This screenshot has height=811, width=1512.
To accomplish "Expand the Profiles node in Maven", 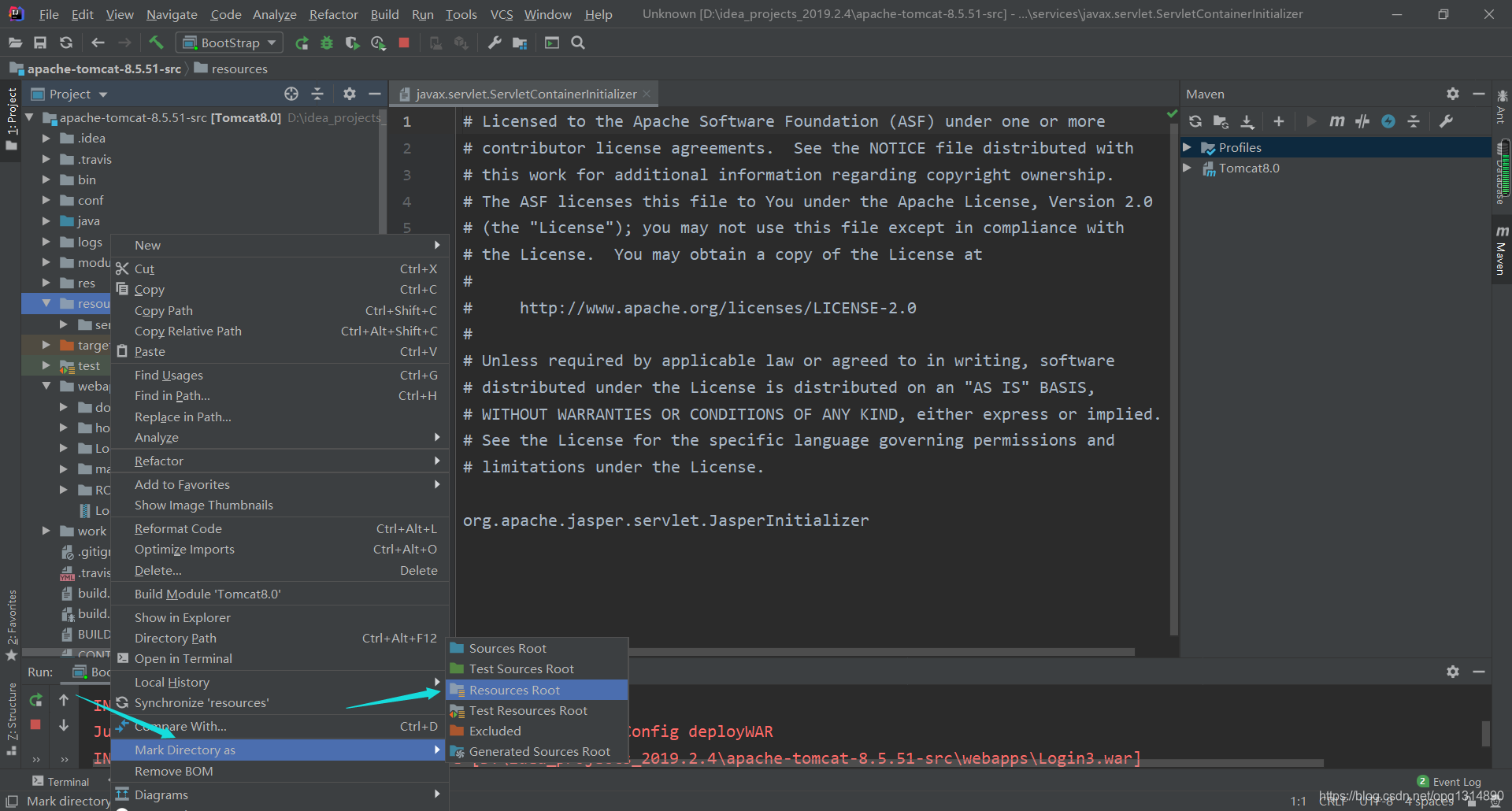I will [1187, 147].
